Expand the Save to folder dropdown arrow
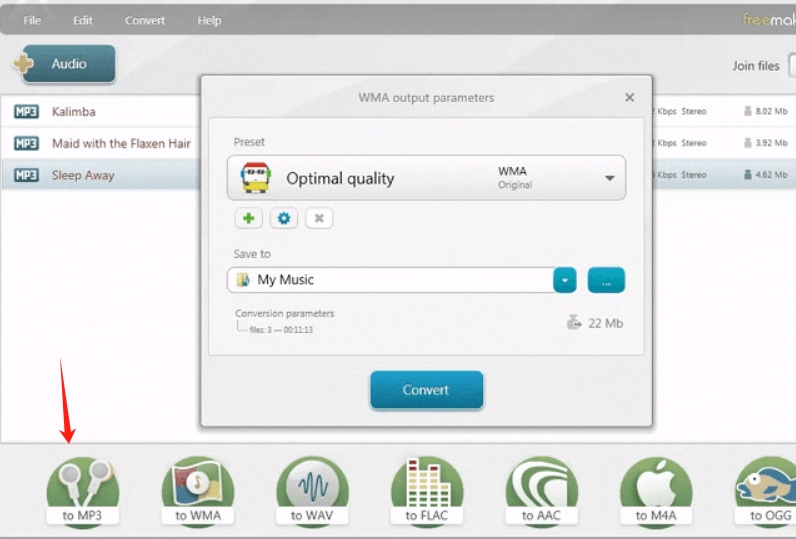Viewport: 796px width, 539px height. [565, 280]
